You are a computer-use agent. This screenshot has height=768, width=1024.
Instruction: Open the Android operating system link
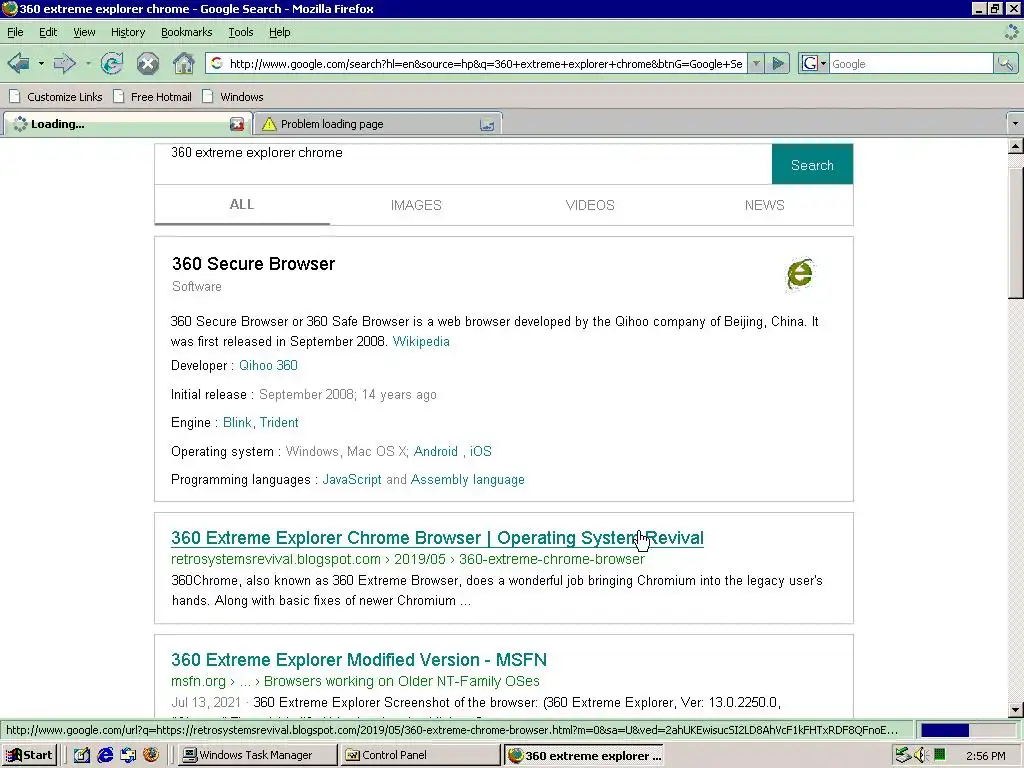pyautogui.click(x=436, y=451)
